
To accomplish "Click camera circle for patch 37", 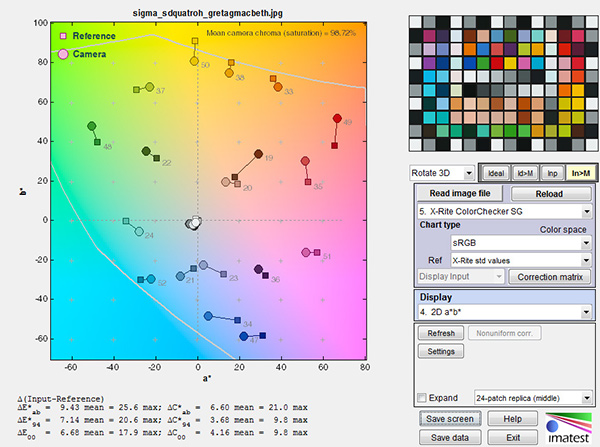I will pos(150,87).
